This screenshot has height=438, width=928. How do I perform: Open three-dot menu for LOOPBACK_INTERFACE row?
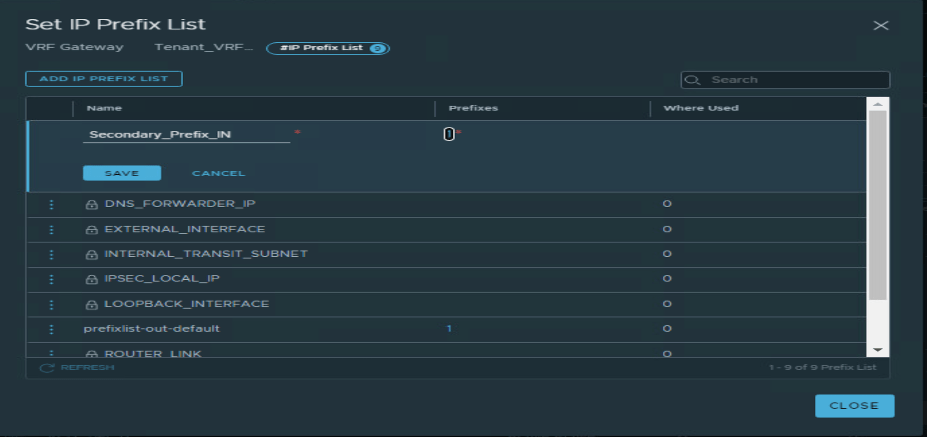[x=50, y=304]
